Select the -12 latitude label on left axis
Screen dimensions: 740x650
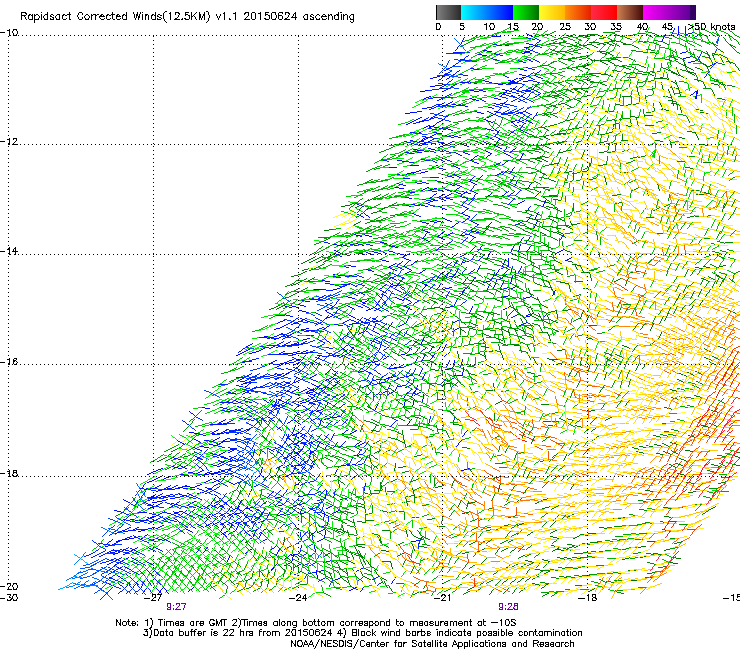tap(9, 142)
